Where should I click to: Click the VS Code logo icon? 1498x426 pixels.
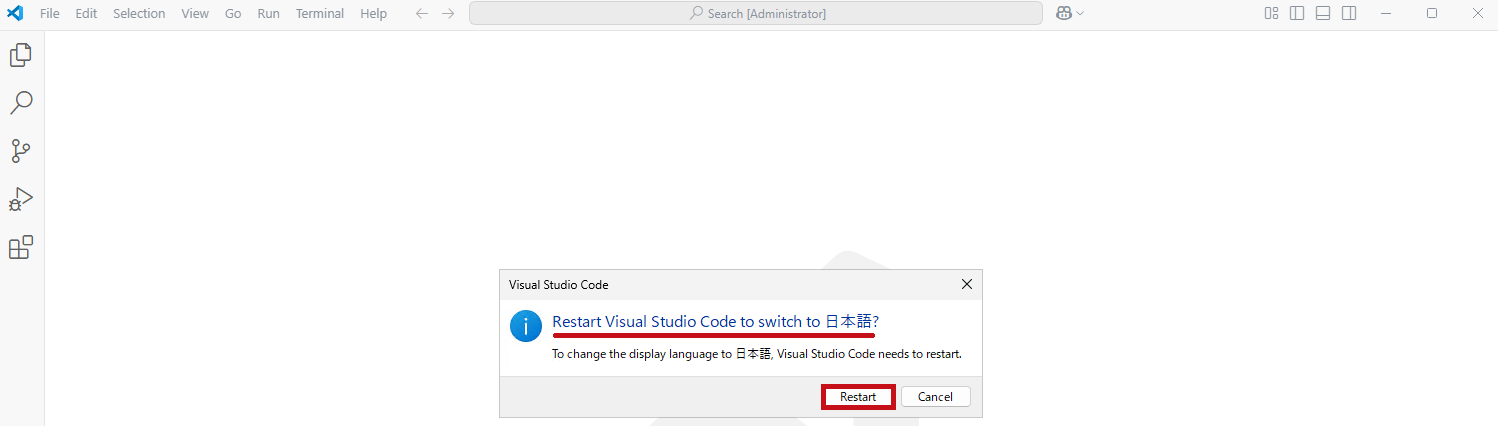(x=15, y=14)
